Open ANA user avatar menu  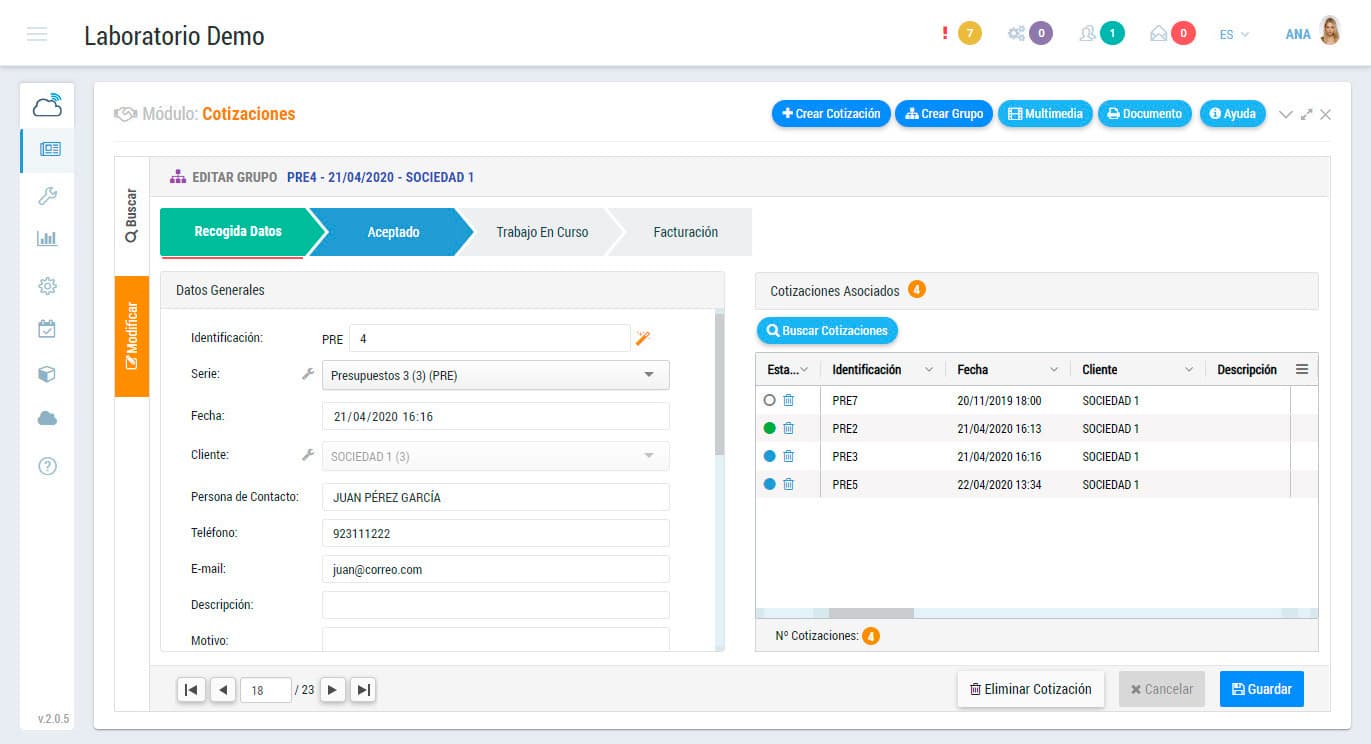pyautogui.click(x=1329, y=33)
